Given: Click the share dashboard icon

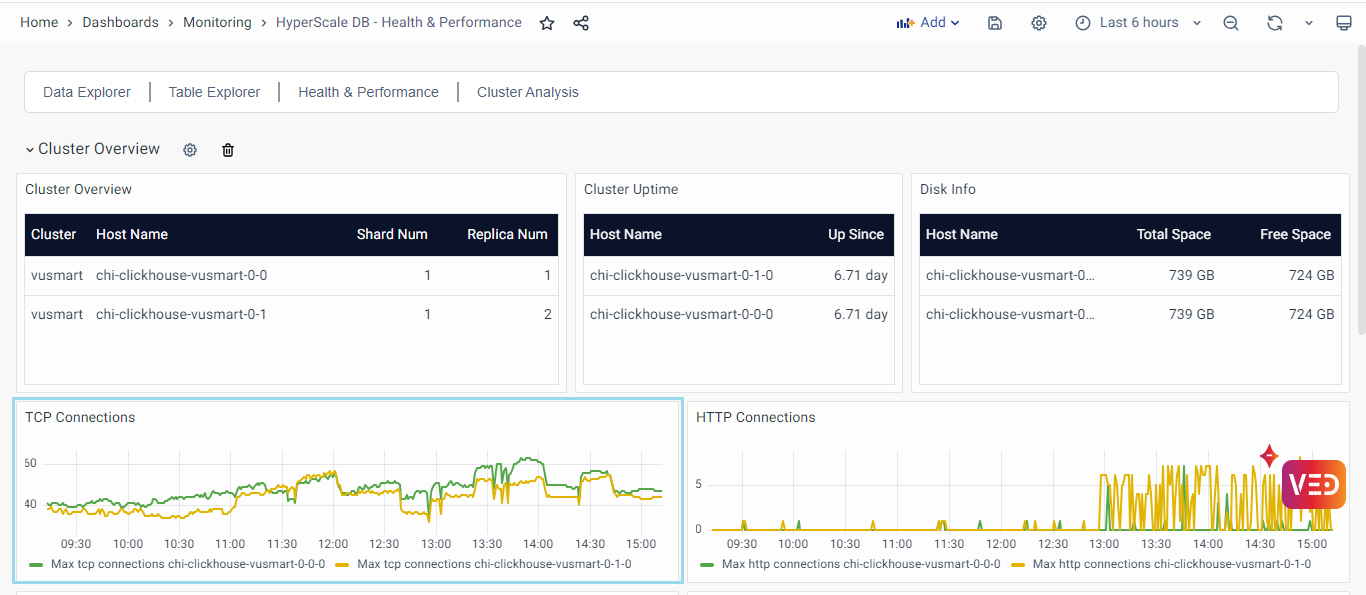Looking at the screenshot, I should pos(581,23).
